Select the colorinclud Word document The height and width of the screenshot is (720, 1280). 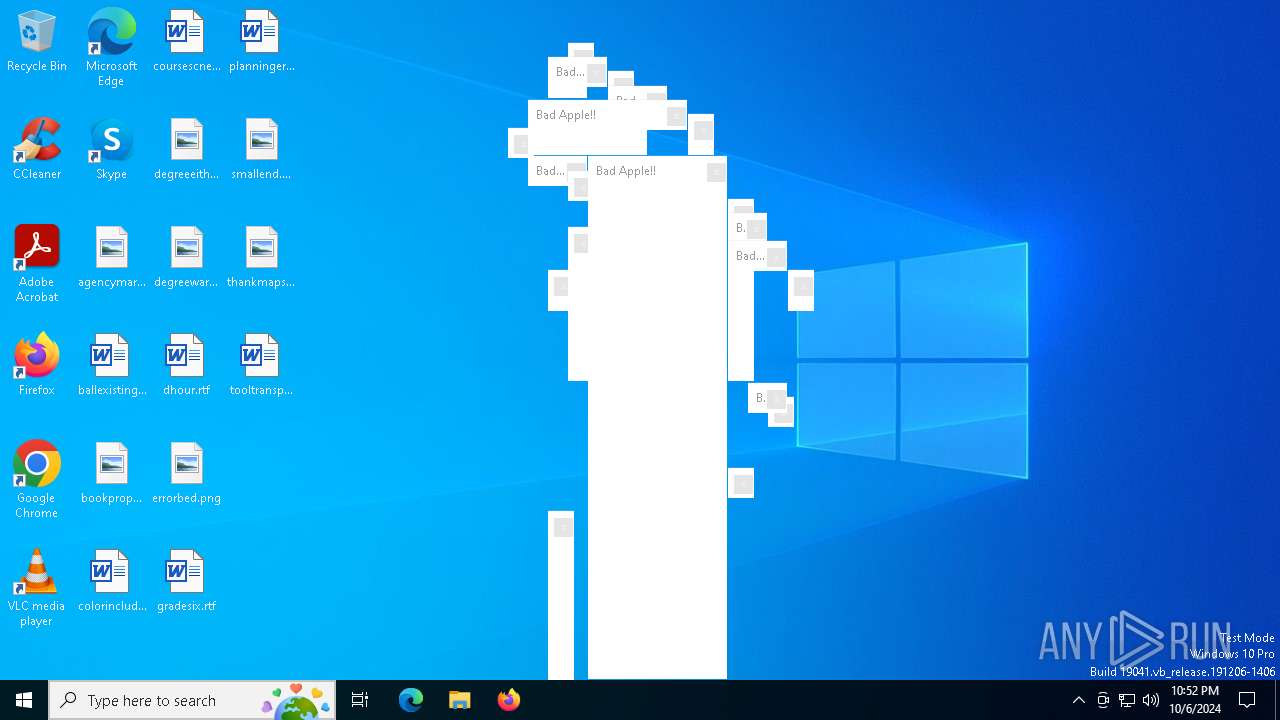[x=111, y=582]
